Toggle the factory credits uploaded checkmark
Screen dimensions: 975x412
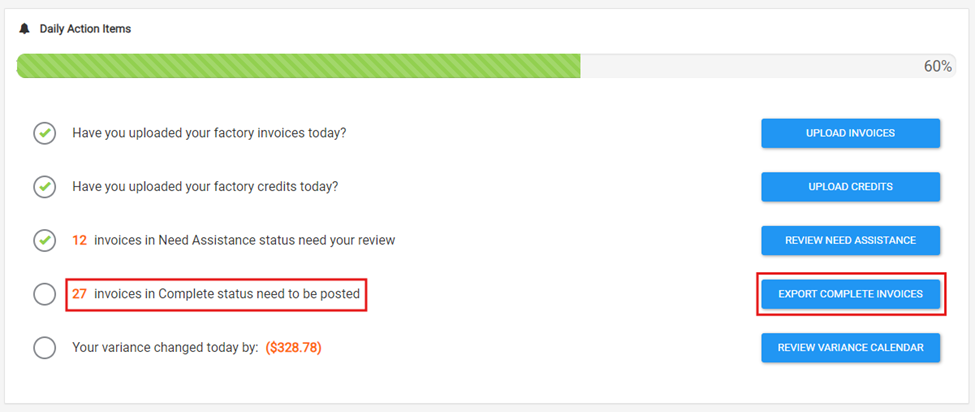tap(45, 186)
